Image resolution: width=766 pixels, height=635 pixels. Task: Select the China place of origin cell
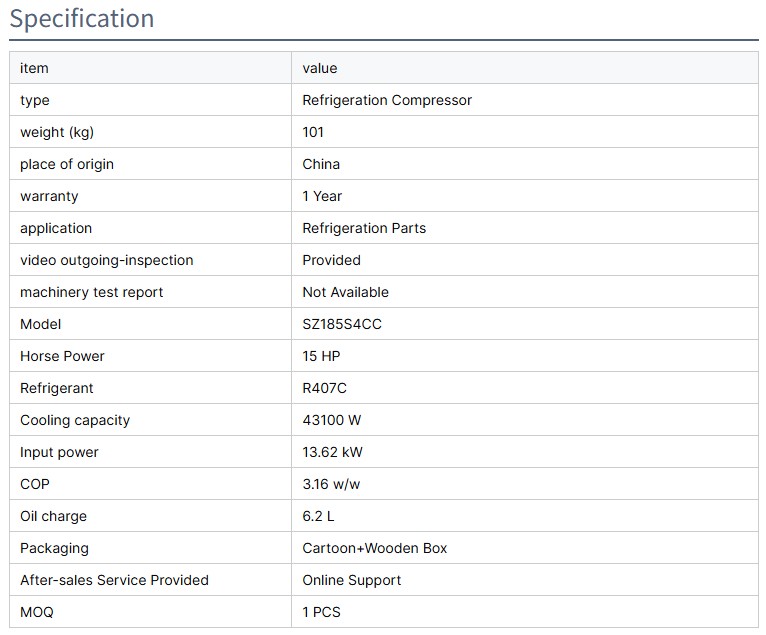click(321, 164)
